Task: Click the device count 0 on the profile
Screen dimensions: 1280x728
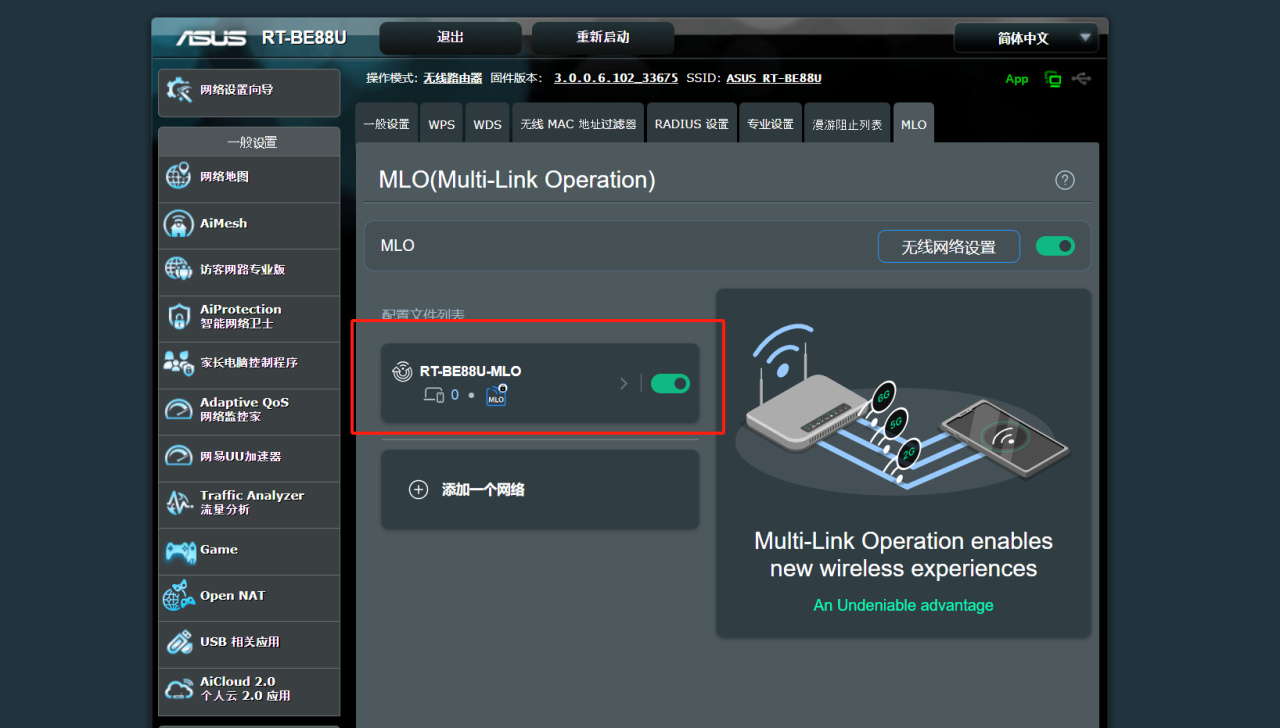Action: [x=455, y=395]
